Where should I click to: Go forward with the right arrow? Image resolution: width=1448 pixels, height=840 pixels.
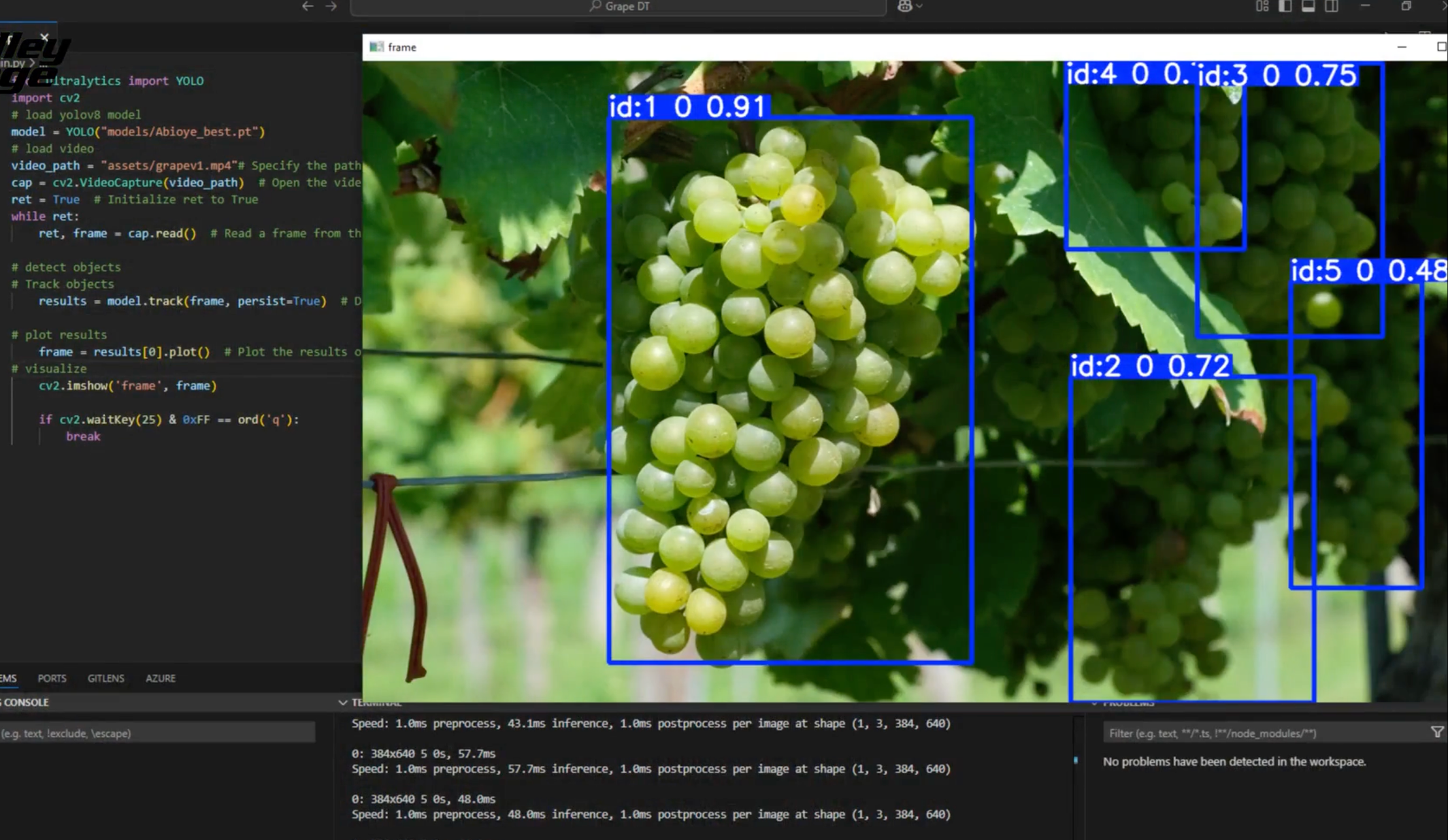[331, 7]
